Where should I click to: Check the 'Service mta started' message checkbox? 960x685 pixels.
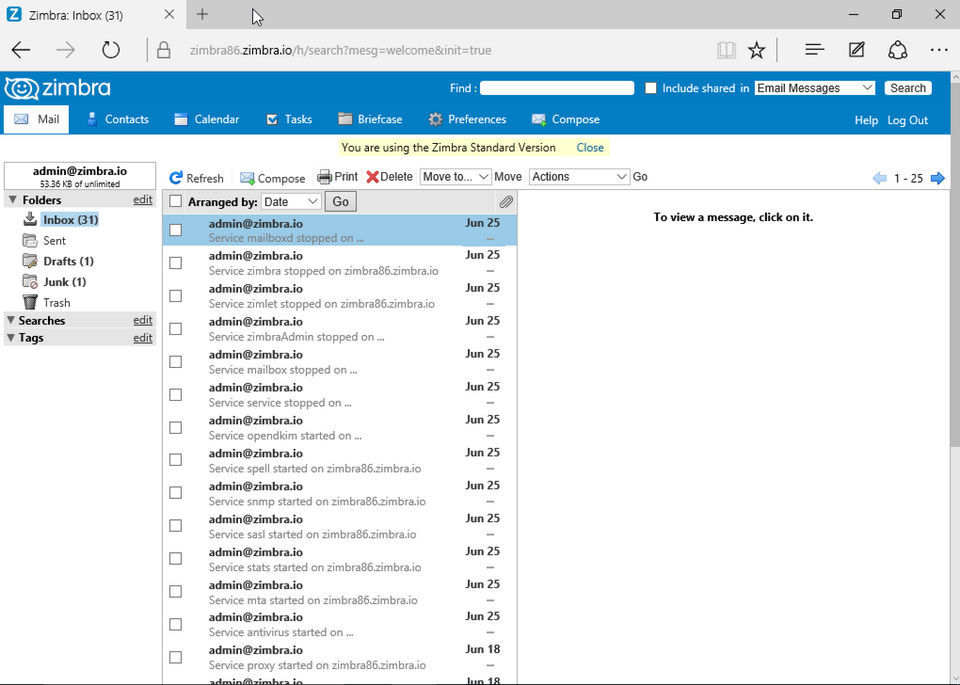tap(176, 591)
